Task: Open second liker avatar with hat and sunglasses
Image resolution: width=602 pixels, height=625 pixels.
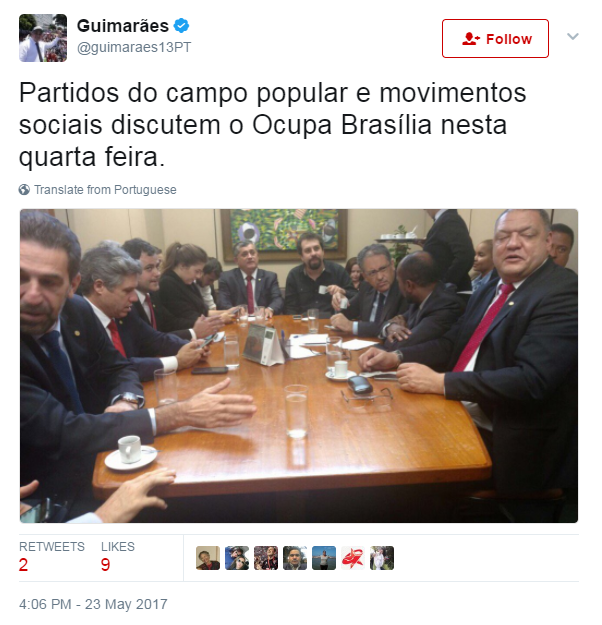Action: (x=237, y=558)
